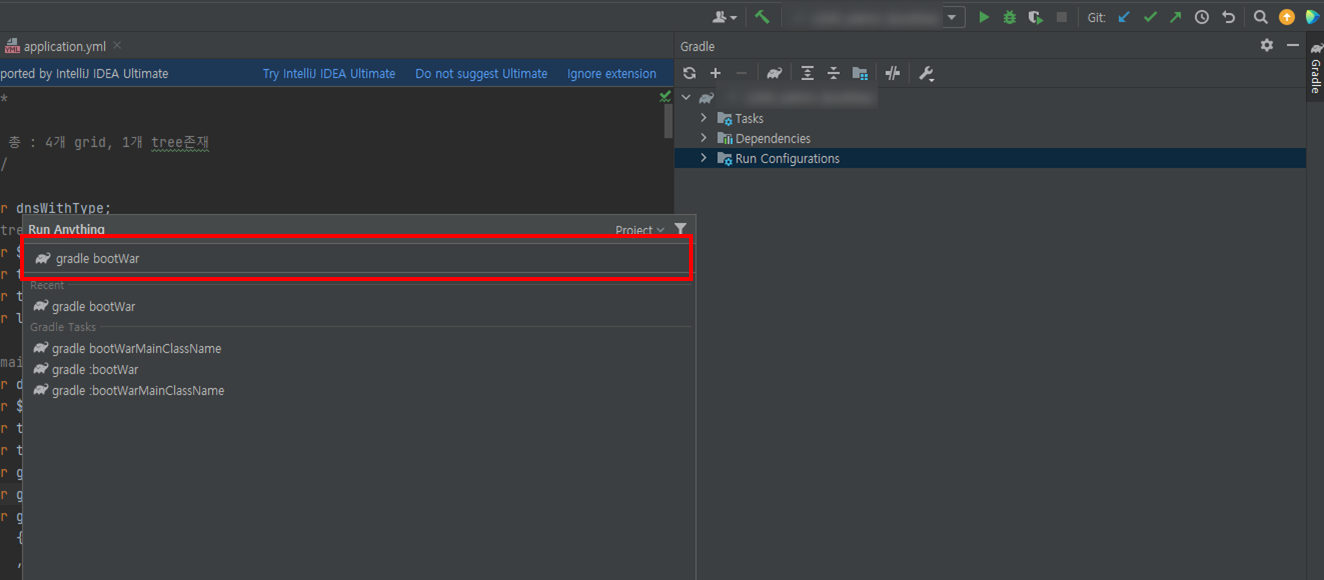Expand the Dependencies node
Screen dimensions: 1324x580
coord(704,138)
